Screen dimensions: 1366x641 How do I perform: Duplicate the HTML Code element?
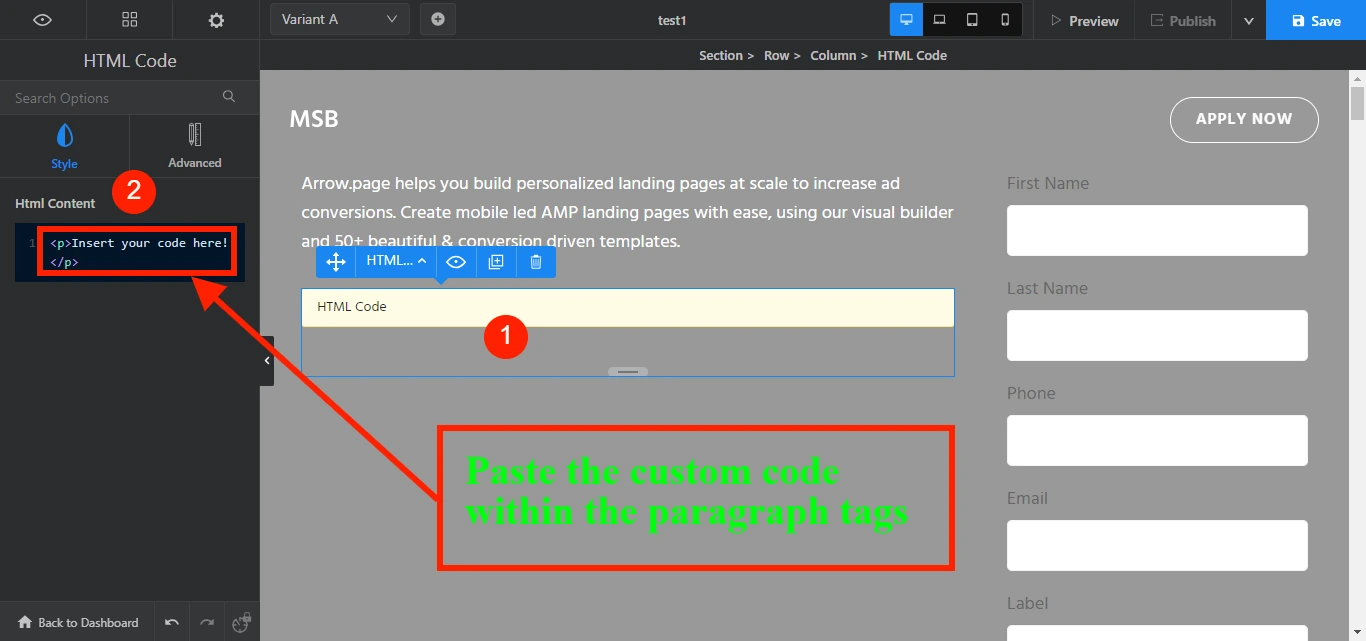coord(496,261)
